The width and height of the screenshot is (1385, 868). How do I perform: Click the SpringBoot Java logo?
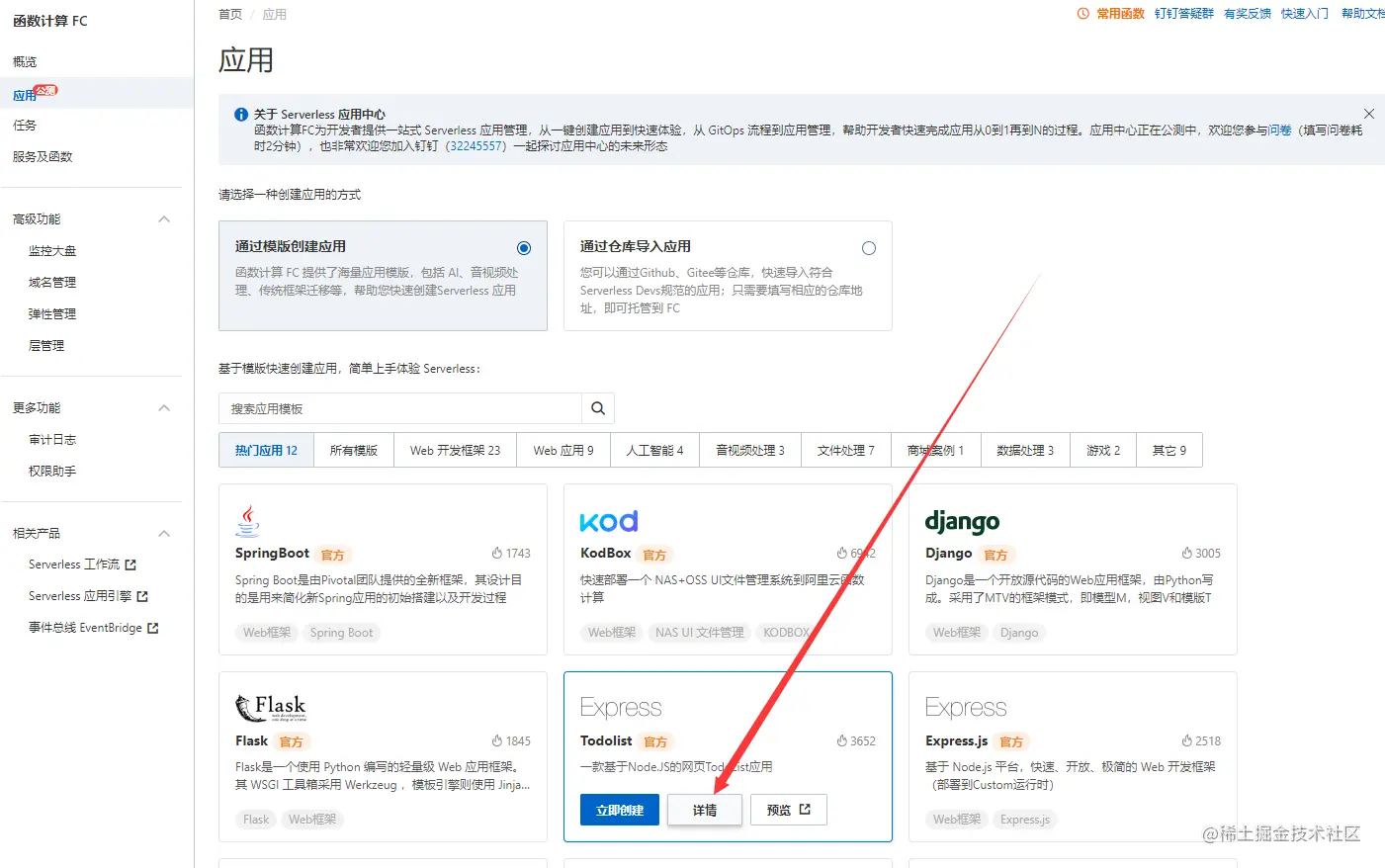pos(248,520)
